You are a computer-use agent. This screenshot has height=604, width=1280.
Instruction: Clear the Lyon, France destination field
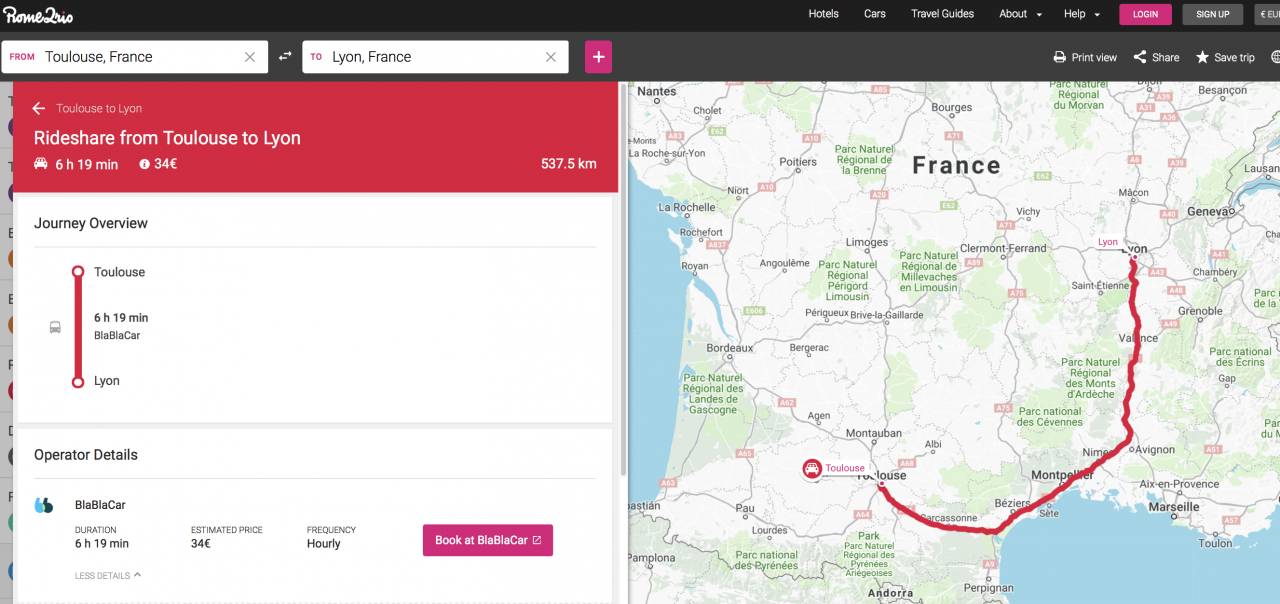(550, 57)
